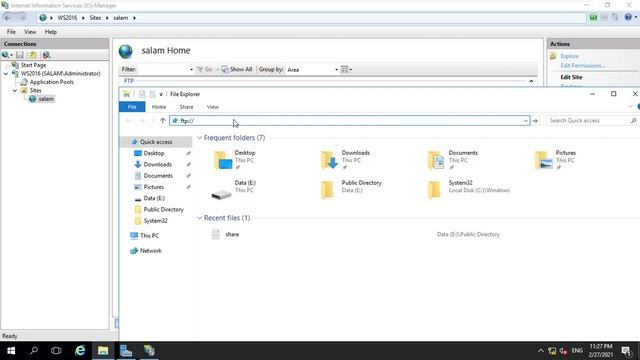
Task: Click the Delete Connection icon in Connections toolbar
Action: point(46,55)
